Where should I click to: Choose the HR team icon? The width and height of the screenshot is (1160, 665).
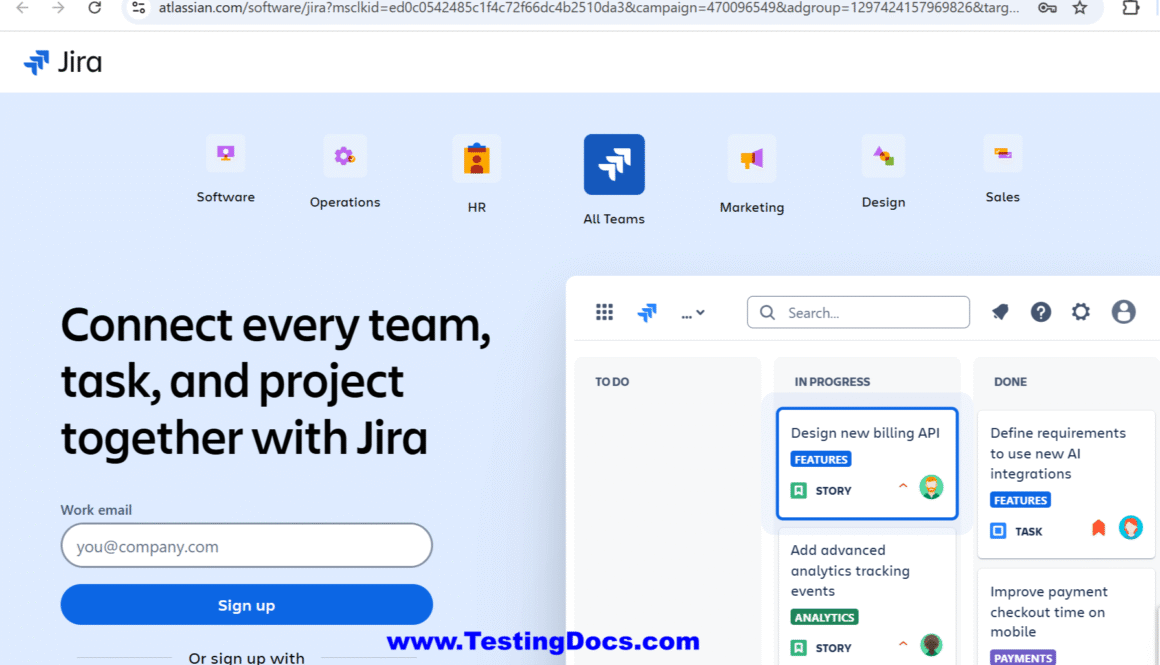point(476,159)
